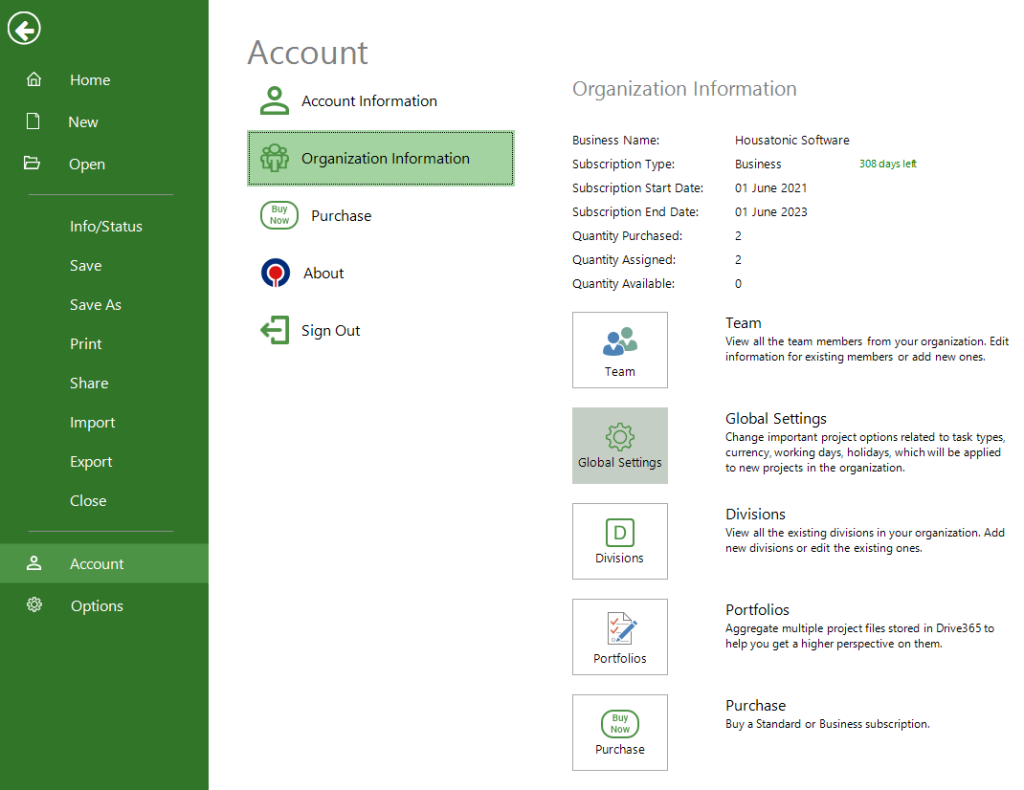Screen dimensions: 1024x790
Task: Click the Buy Now Purchase icon
Action: 619,732
